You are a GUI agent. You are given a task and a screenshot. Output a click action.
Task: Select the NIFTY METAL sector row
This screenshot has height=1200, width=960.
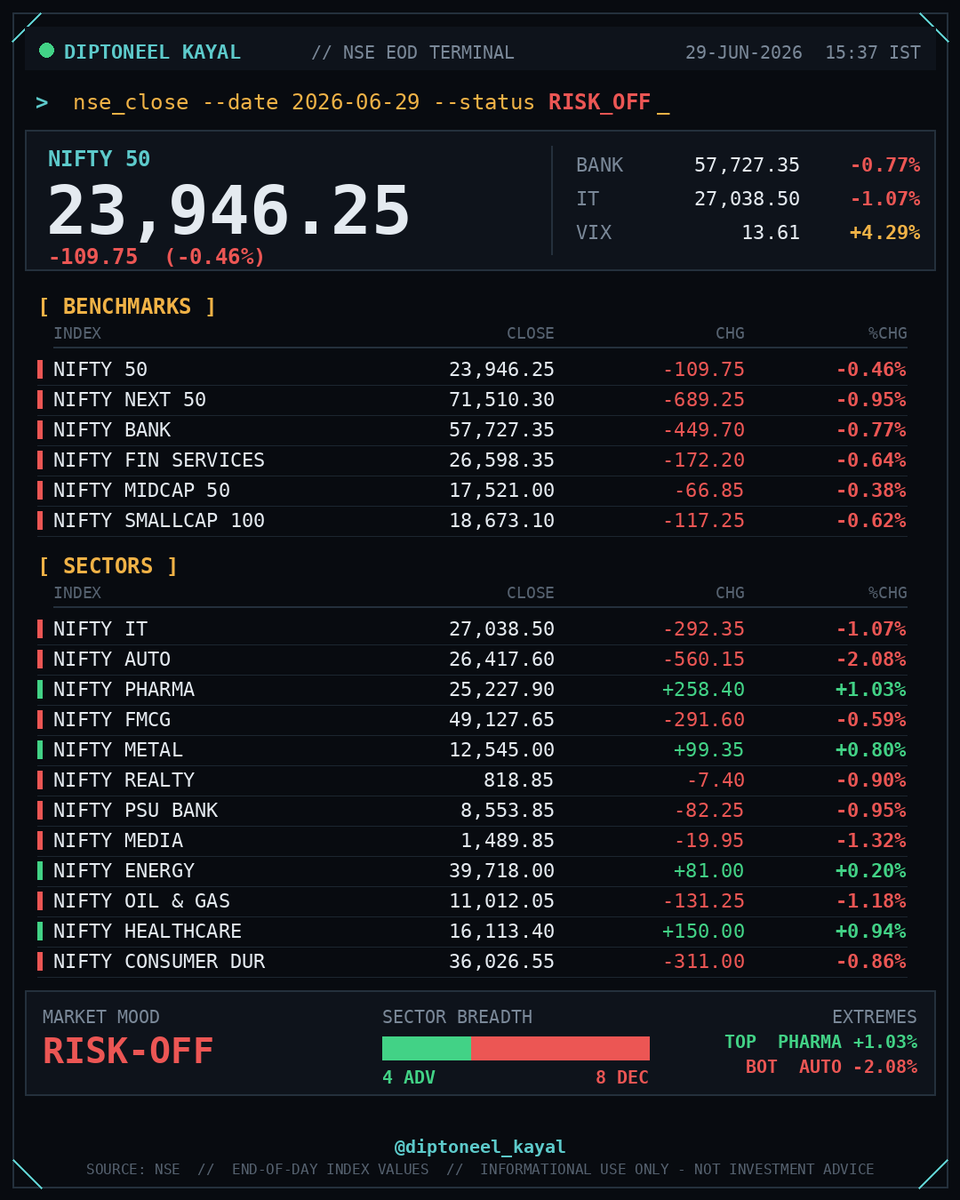472,750
